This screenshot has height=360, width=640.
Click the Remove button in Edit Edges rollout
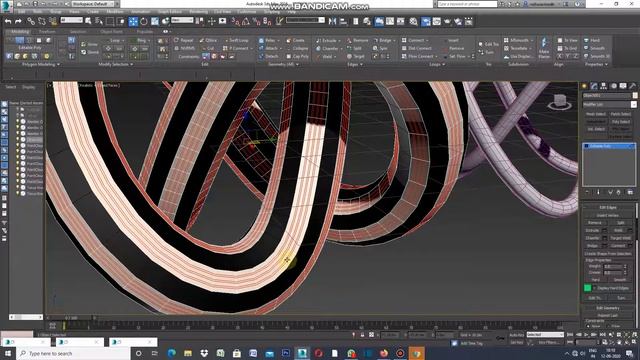tap(594, 223)
